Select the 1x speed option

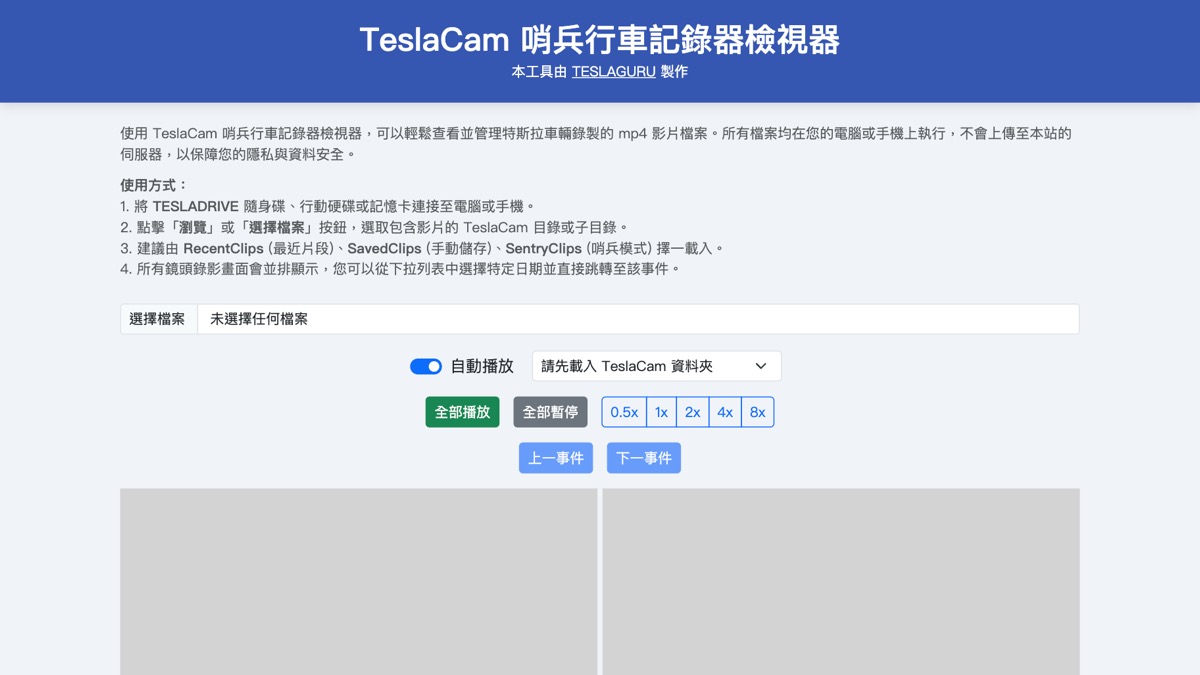pyautogui.click(x=661, y=412)
